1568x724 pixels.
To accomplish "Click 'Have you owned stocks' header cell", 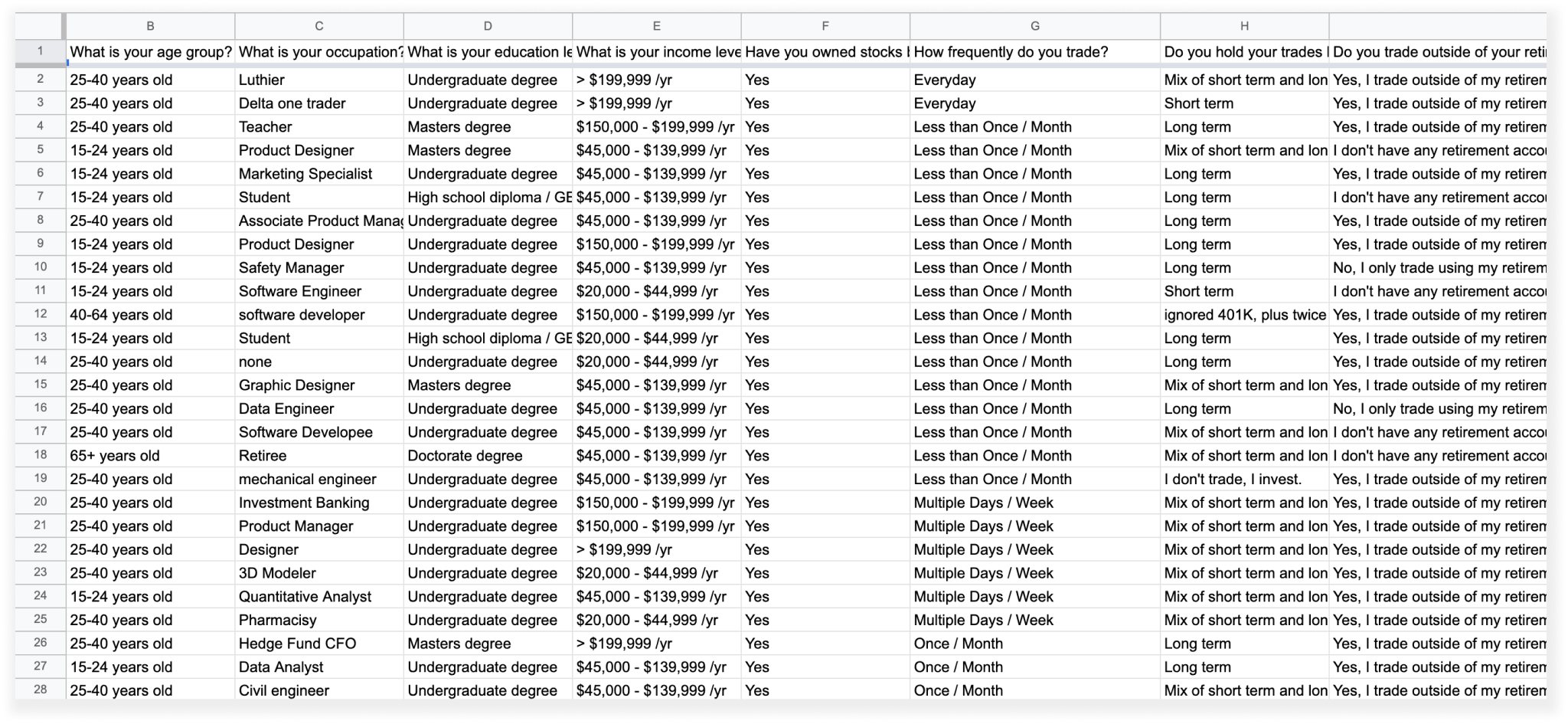I will [825, 52].
